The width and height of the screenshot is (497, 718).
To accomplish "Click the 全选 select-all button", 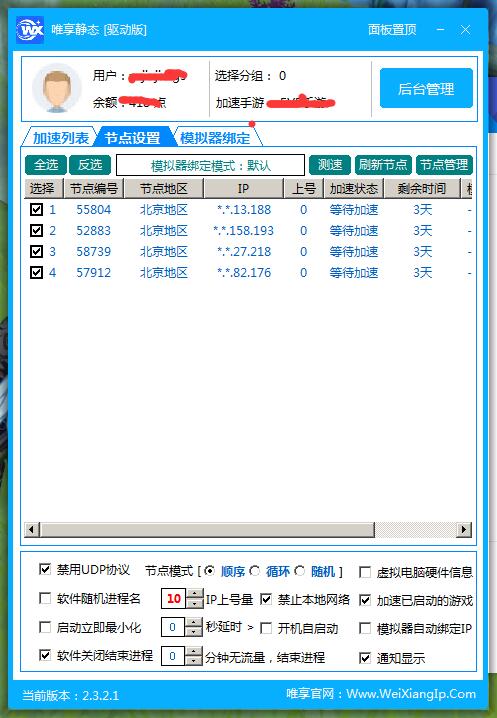I will click(46, 165).
